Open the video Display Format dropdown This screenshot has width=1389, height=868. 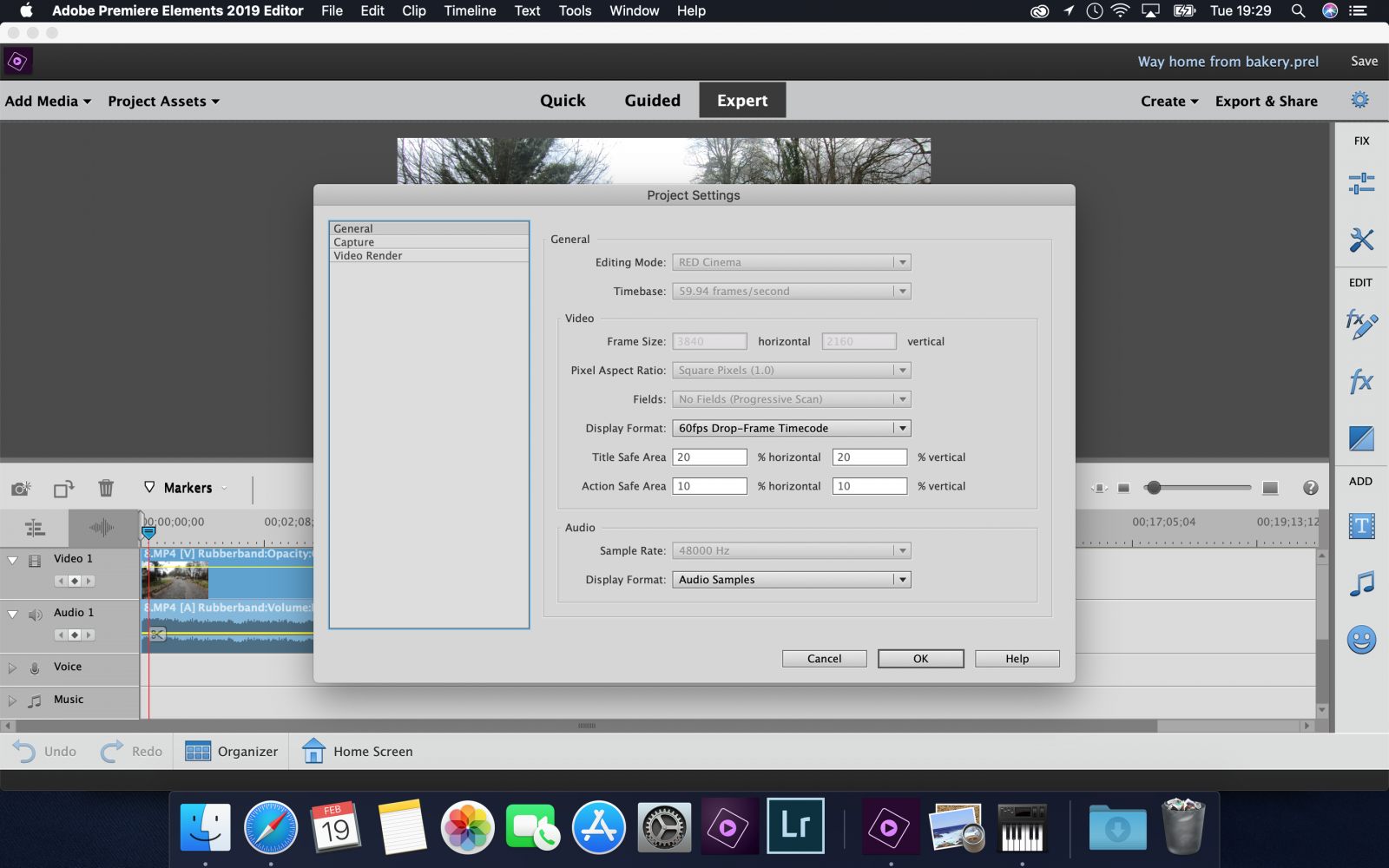click(792, 428)
